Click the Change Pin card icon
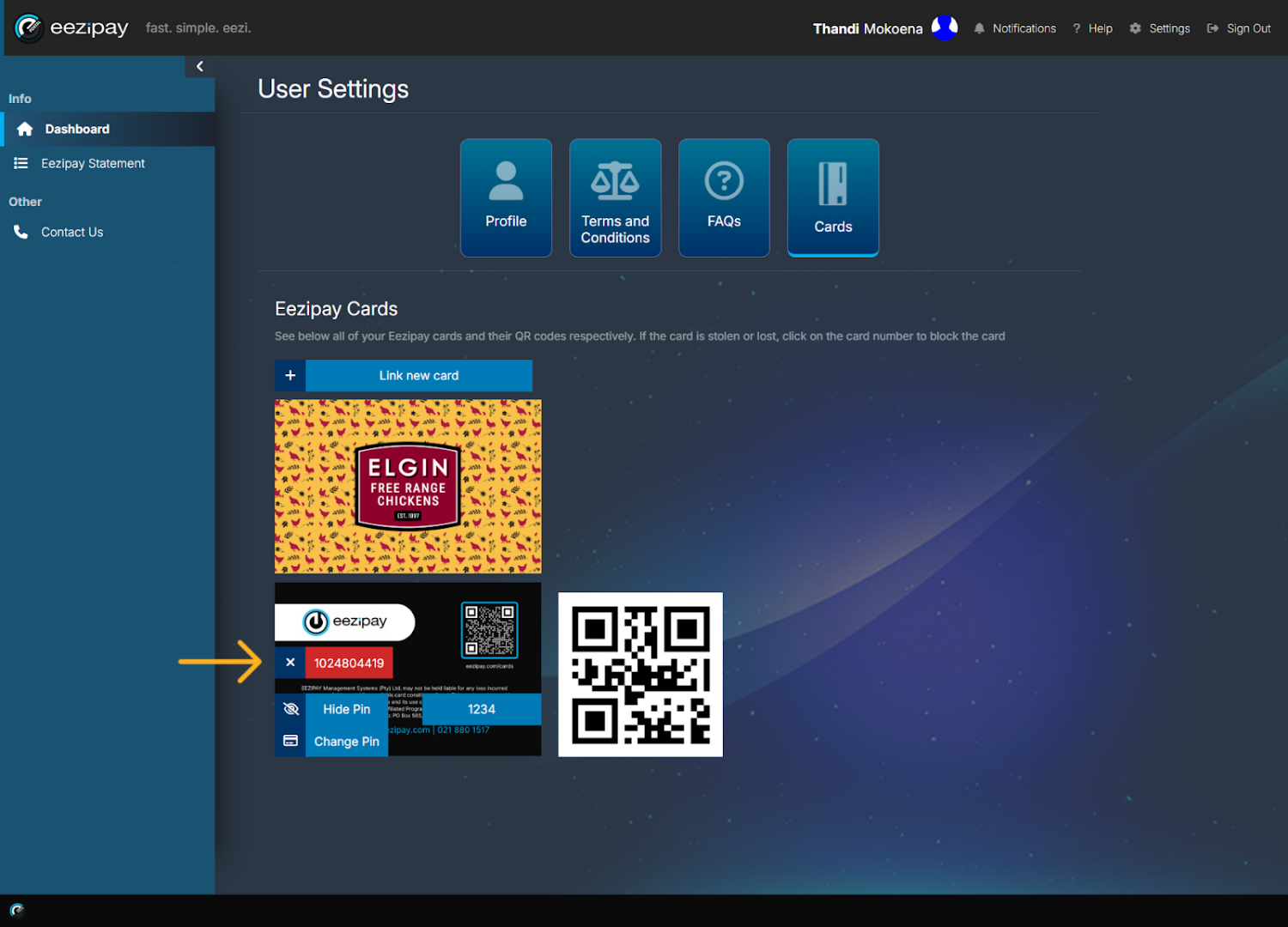The image size is (1288, 927). click(290, 741)
